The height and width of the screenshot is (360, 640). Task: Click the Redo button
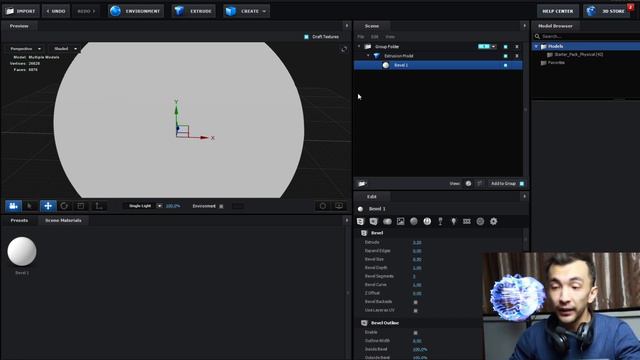(x=86, y=11)
